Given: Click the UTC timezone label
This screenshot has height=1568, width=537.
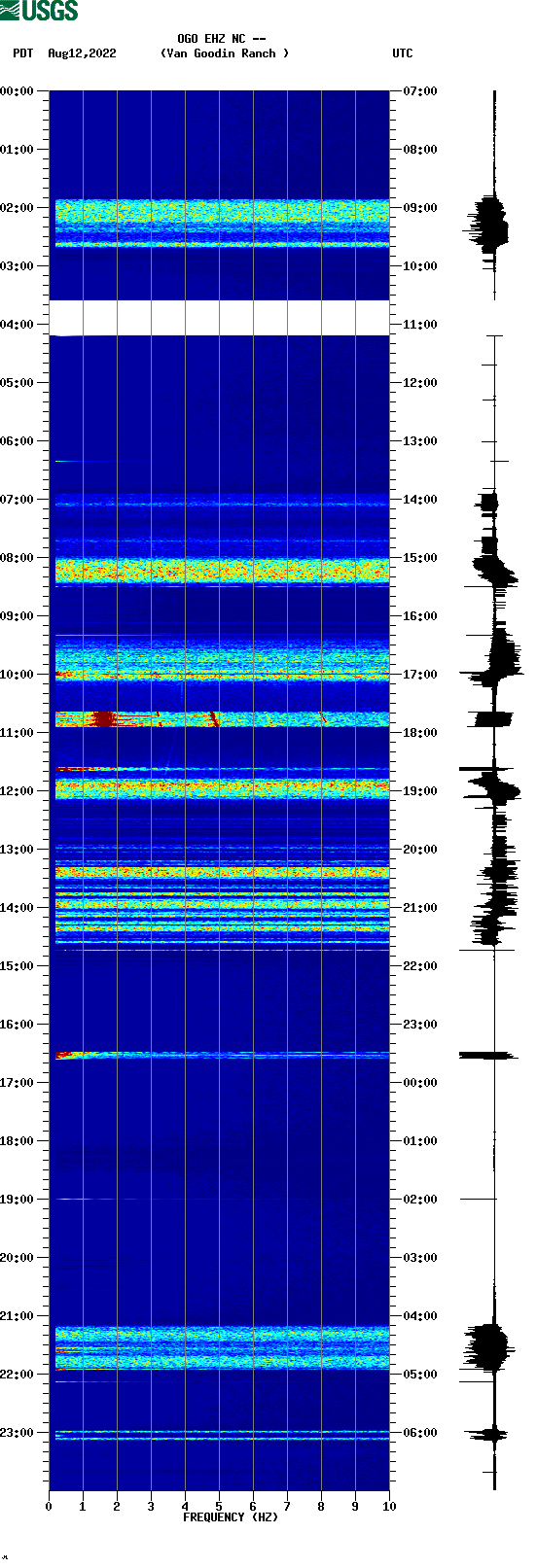Looking at the screenshot, I should [403, 53].
